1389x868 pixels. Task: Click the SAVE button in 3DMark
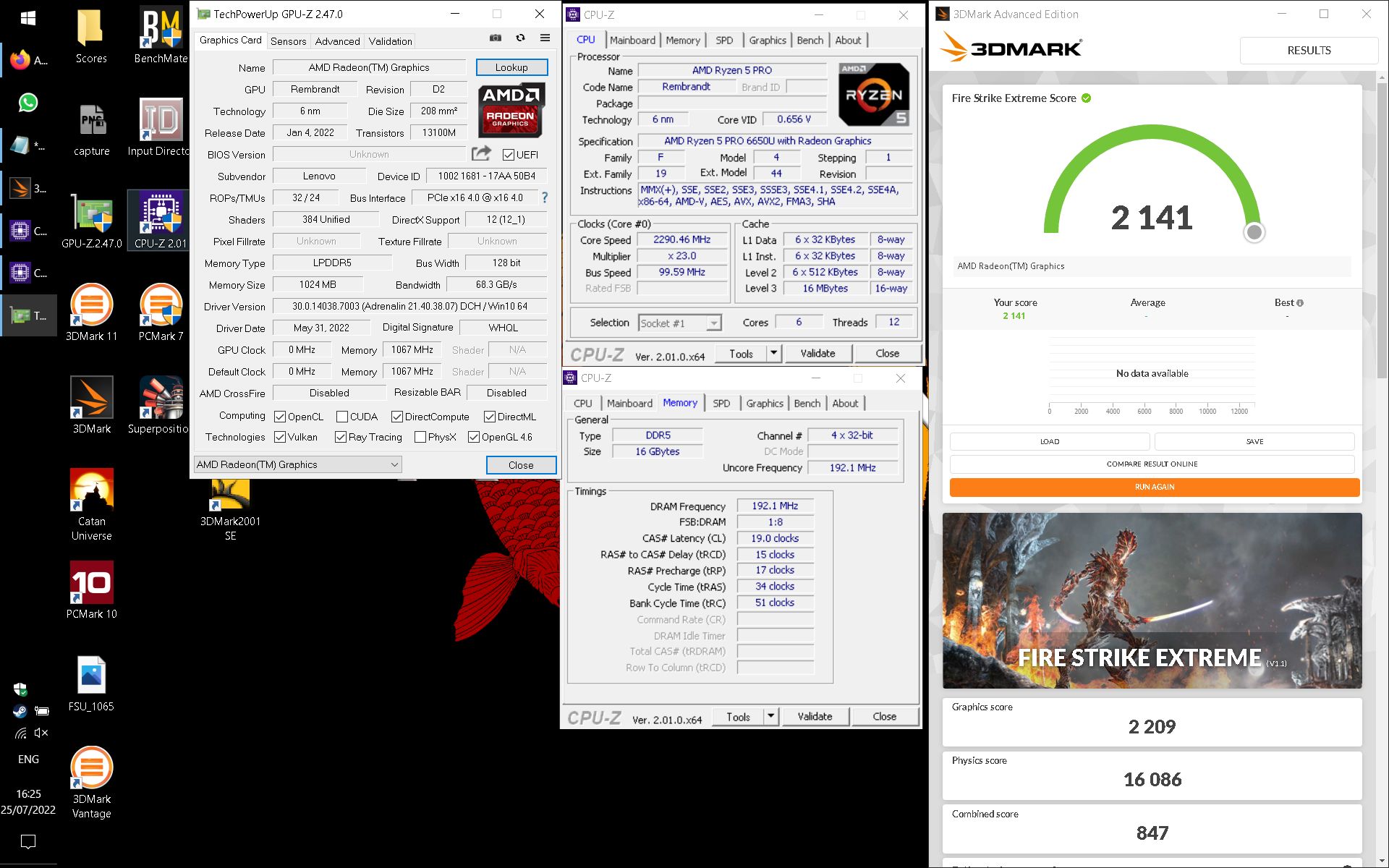(1254, 441)
